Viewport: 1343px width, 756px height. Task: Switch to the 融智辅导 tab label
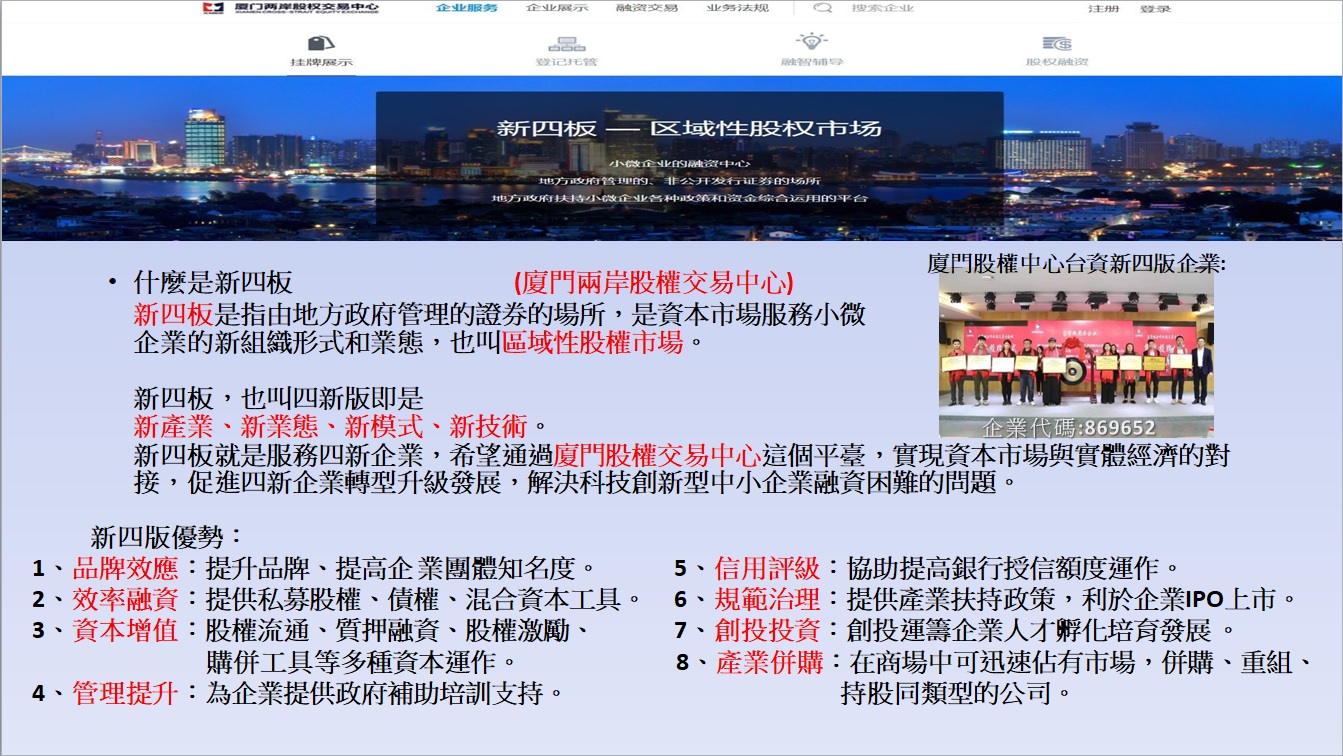tap(811, 62)
